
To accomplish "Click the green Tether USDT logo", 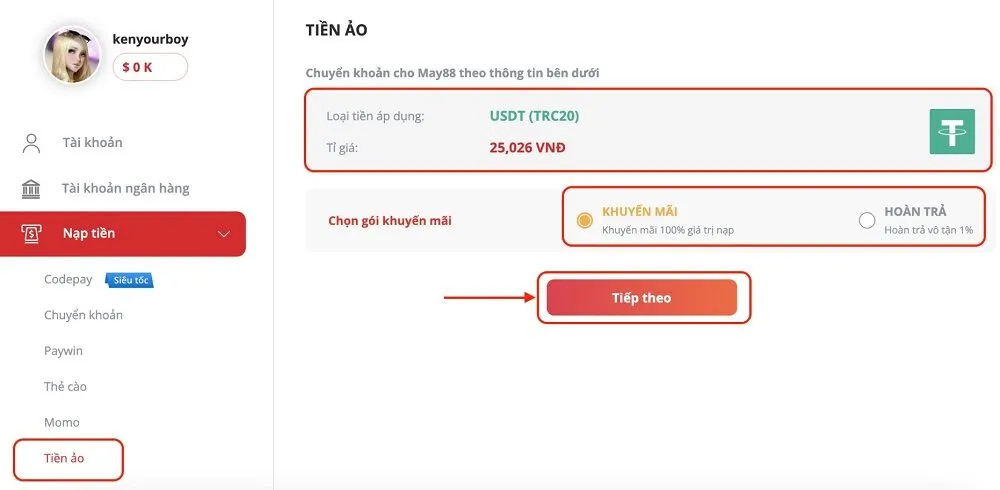I will click(951, 131).
